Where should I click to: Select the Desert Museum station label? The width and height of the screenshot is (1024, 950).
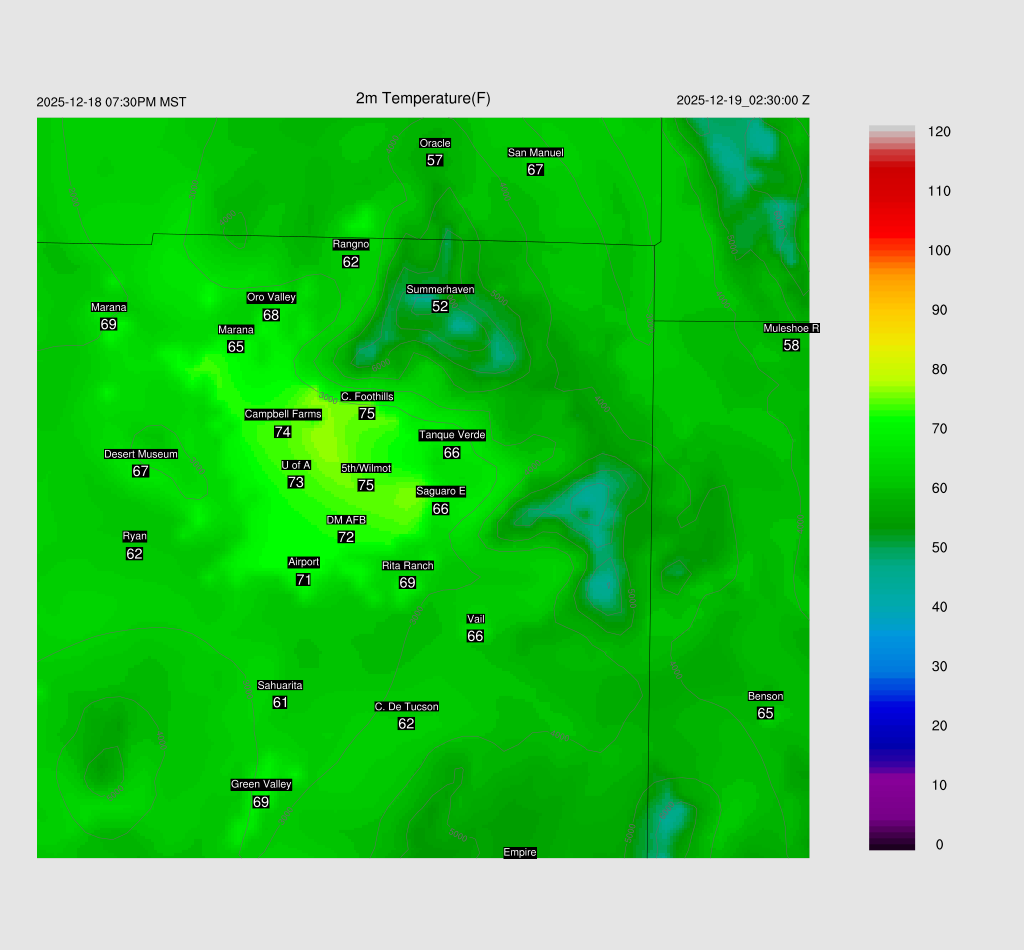point(141,455)
